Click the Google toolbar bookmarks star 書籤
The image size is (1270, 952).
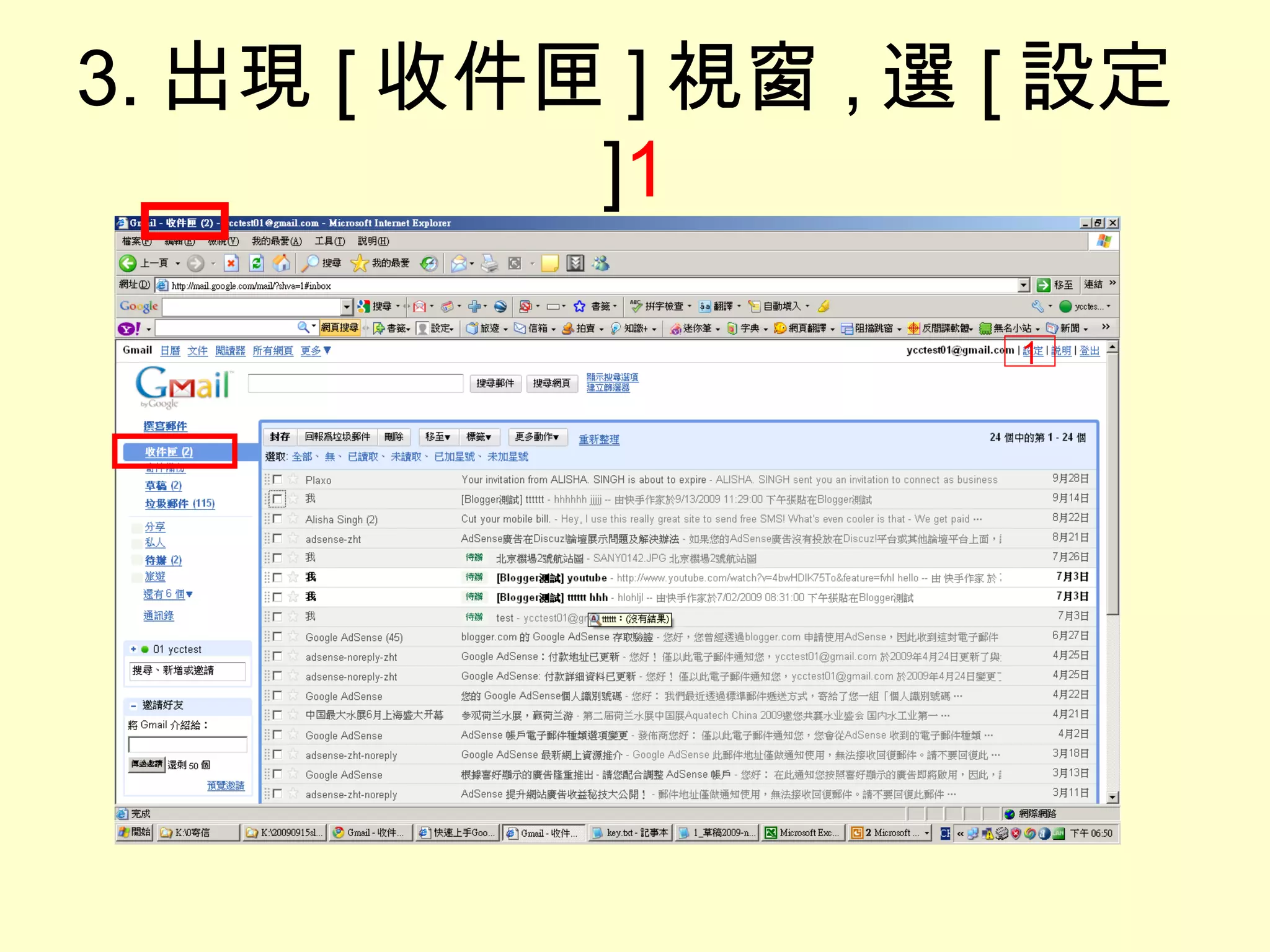coord(579,306)
